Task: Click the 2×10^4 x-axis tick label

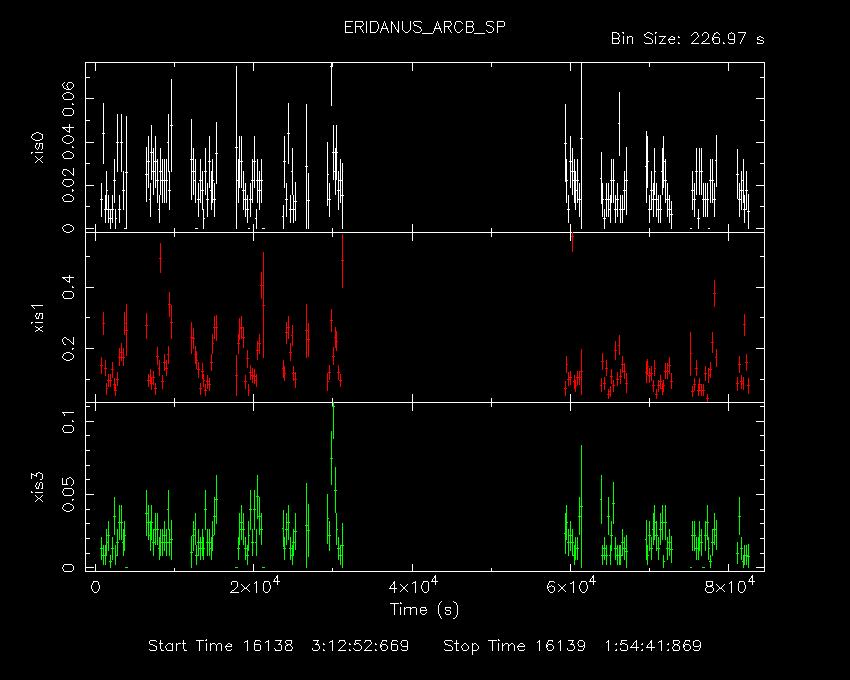Action: coord(254,586)
